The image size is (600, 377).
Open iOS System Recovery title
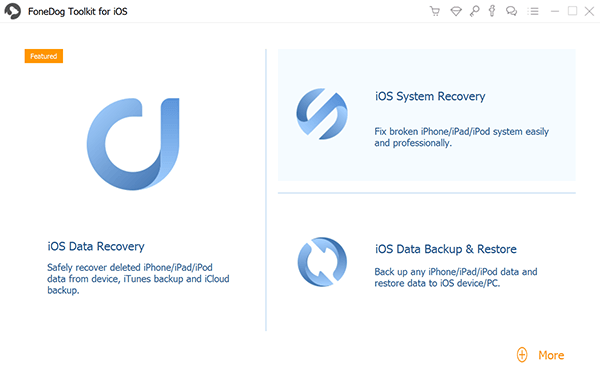point(430,96)
